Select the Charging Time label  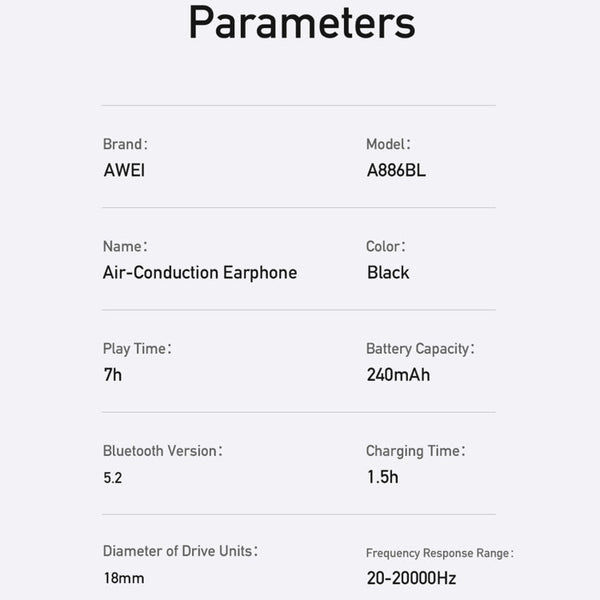coord(416,451)
